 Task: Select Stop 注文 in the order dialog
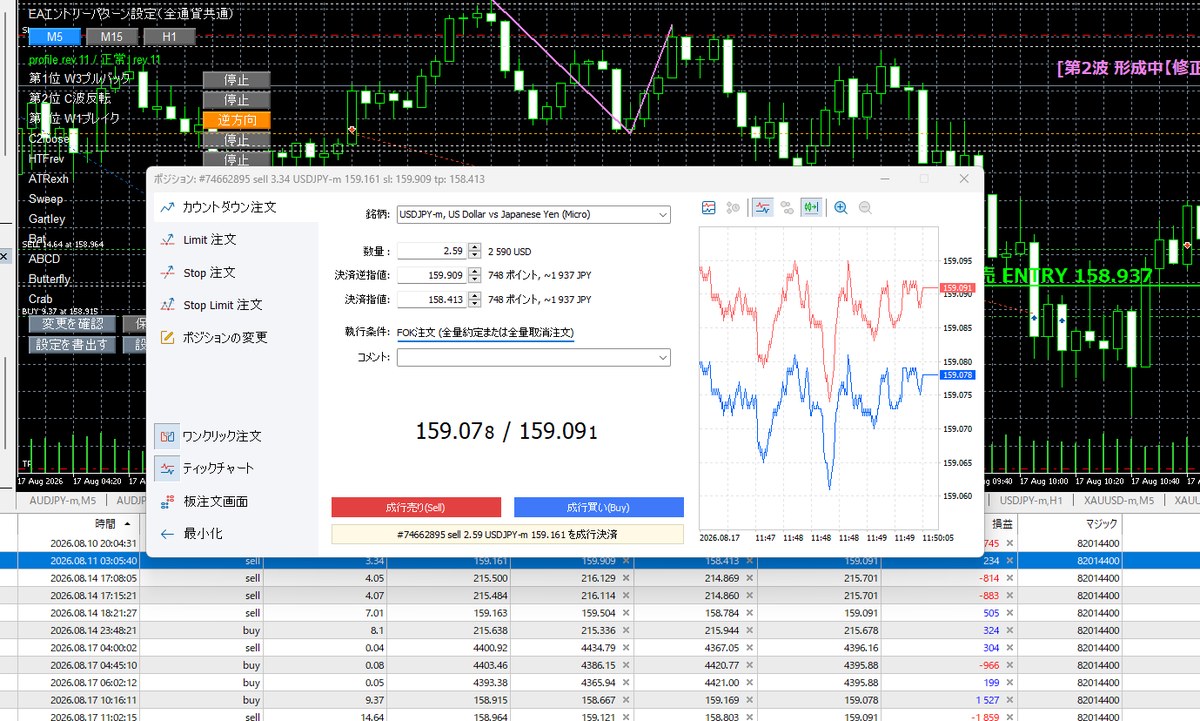click(x=197, y=273)
